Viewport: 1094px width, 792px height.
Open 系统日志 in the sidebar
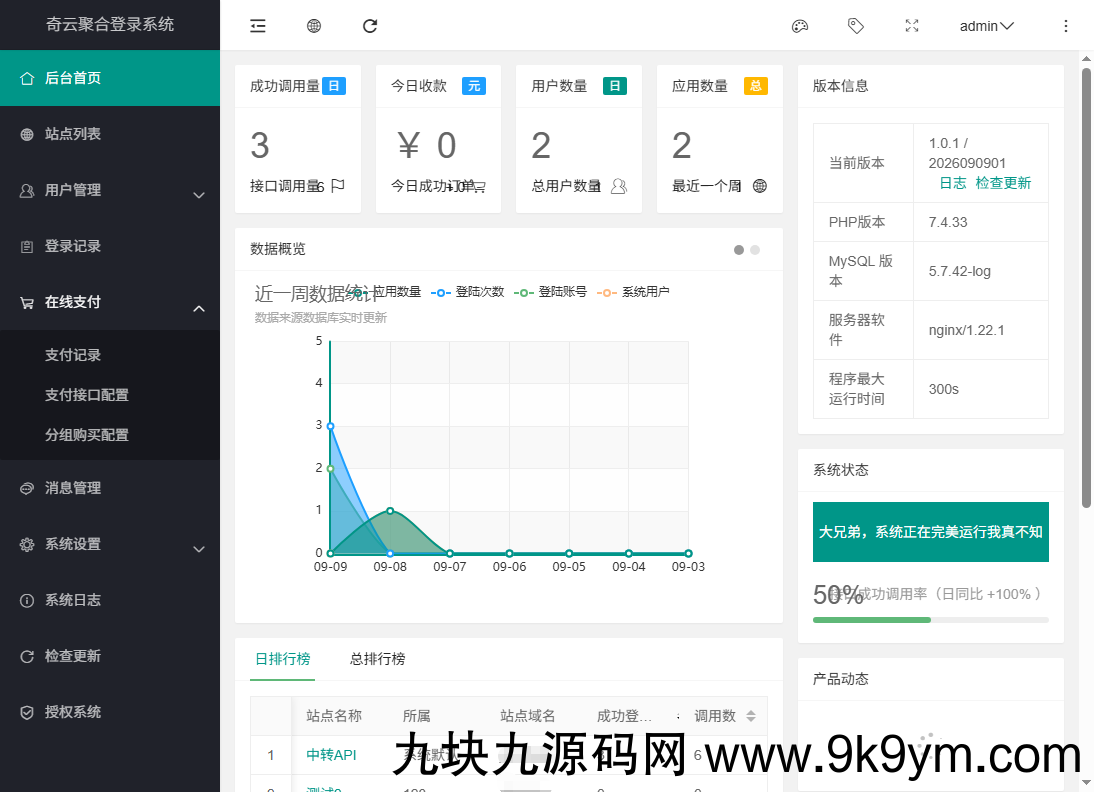(x=110, y=600)
